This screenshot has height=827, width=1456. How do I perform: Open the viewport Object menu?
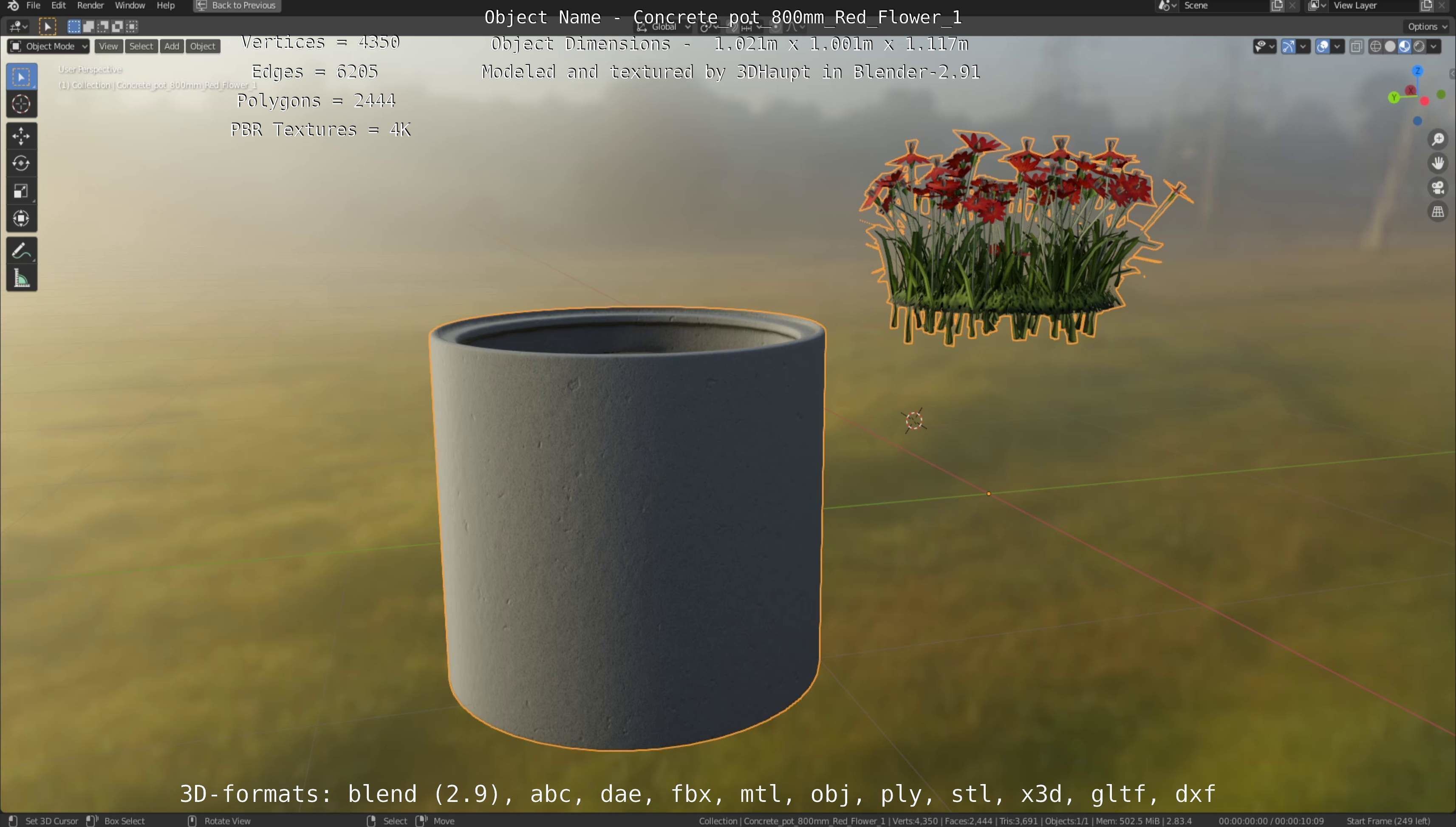[203, 46]
